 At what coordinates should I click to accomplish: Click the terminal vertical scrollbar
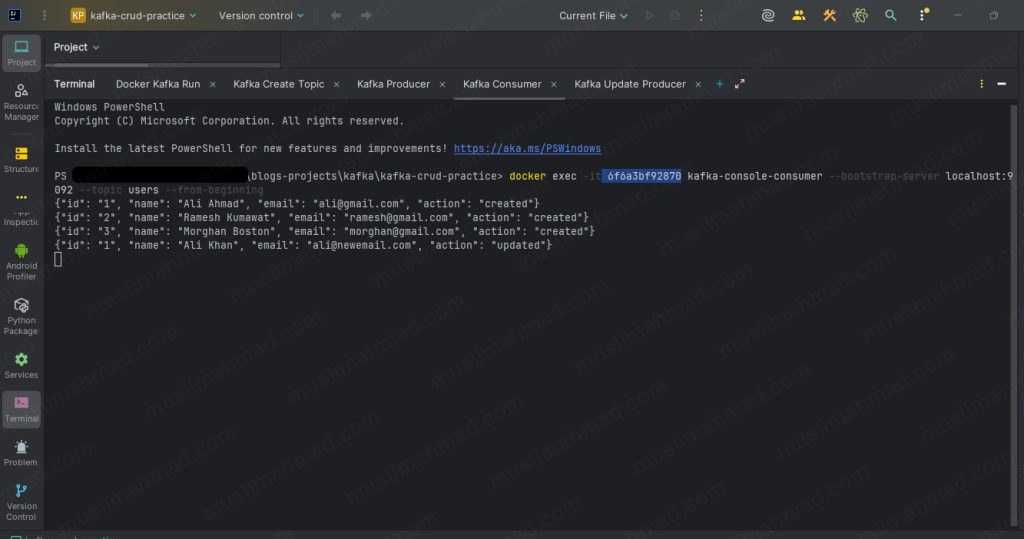[1014, 314]
